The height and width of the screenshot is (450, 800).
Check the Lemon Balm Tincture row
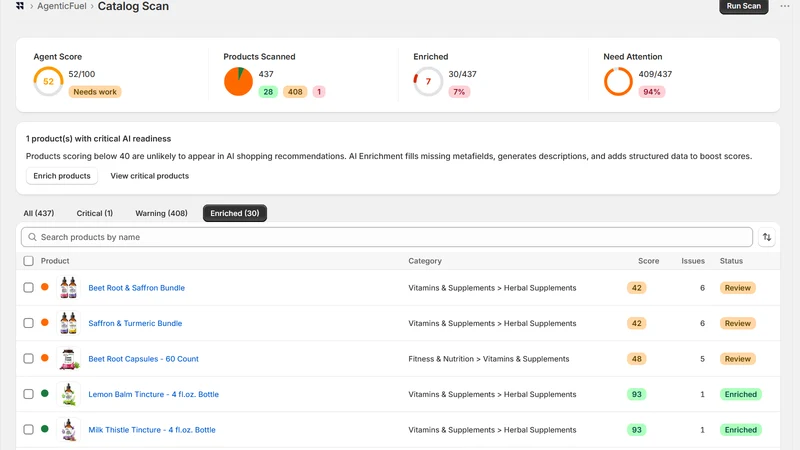(x=29, y=394)
